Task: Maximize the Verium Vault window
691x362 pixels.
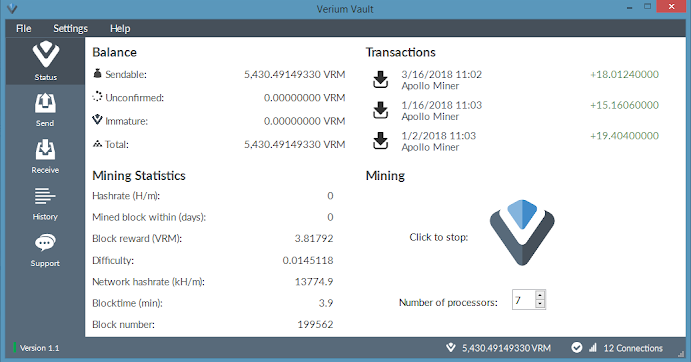Action: (x=647, y=7)
